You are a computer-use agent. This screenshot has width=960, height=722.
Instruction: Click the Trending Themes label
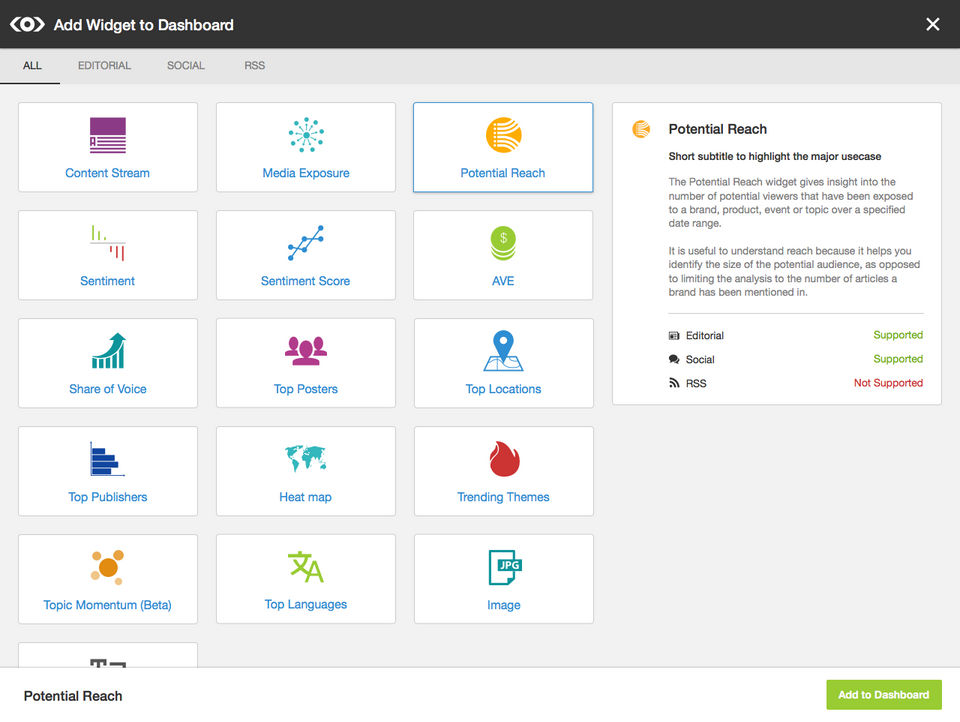pyautogui.click(x=503, y=497)
